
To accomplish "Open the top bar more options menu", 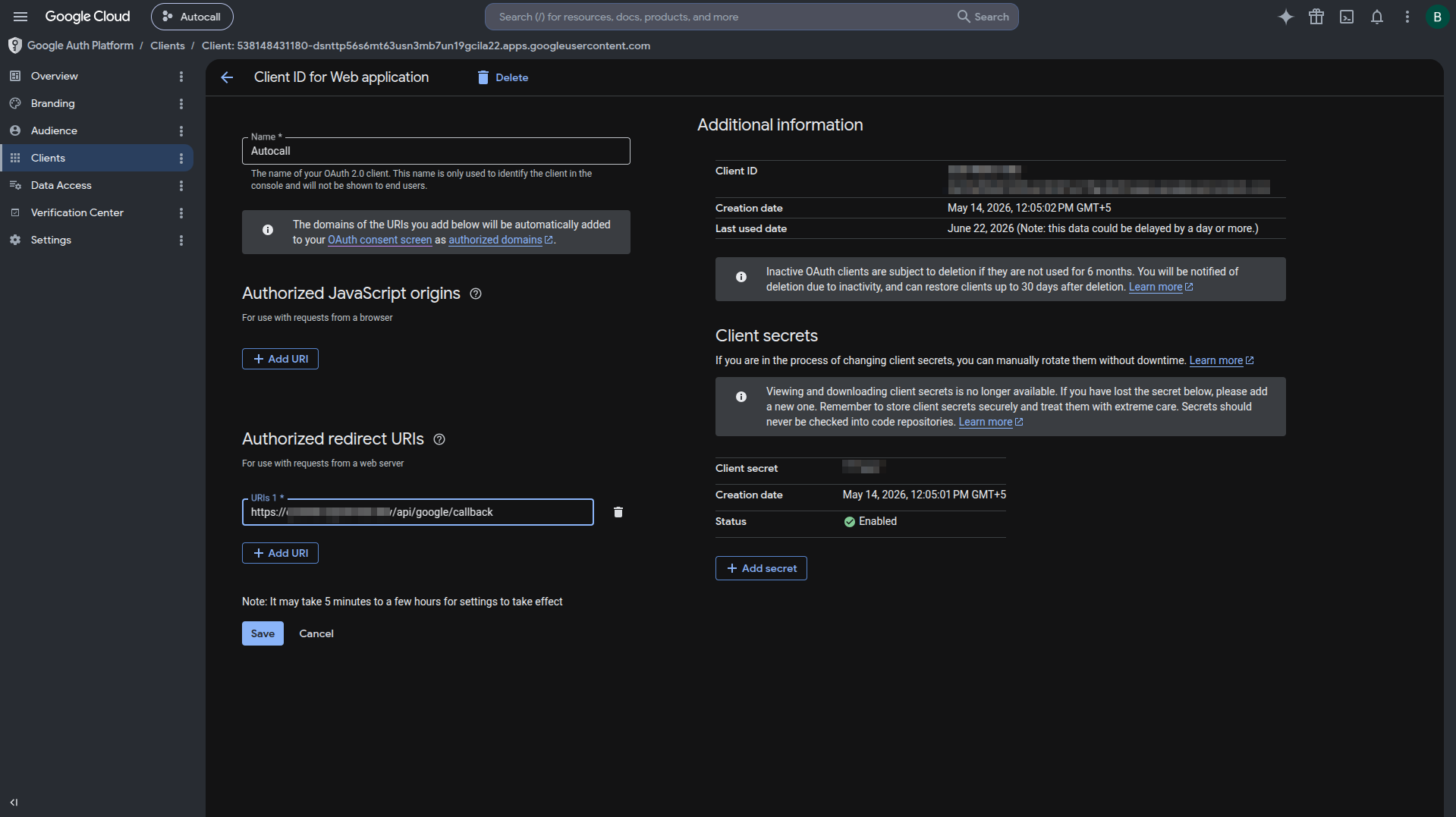I will 1407,17.
